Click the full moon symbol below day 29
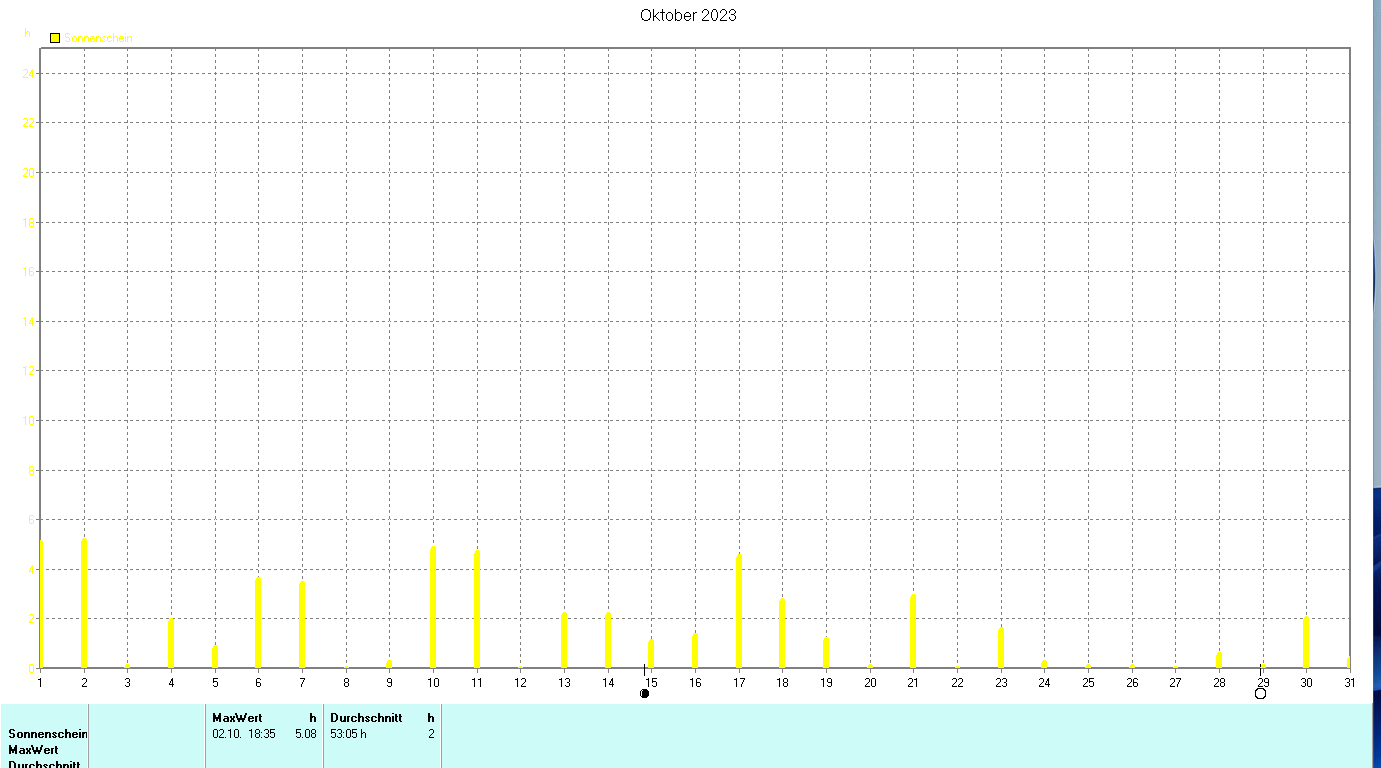The image size is (1381, 768). (x=1261, y=693)
